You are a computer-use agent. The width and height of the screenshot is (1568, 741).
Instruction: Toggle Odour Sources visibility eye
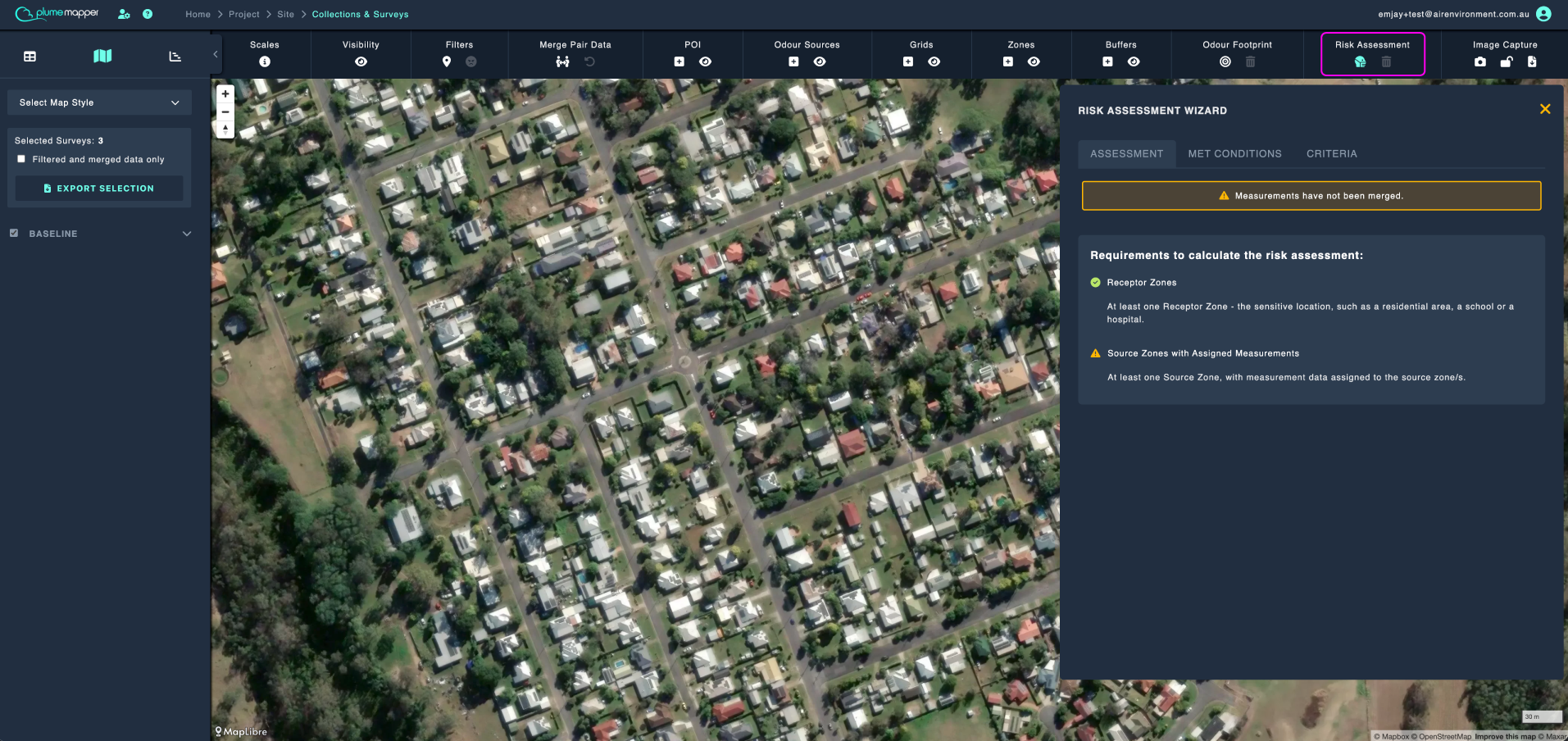pos(820,61)
